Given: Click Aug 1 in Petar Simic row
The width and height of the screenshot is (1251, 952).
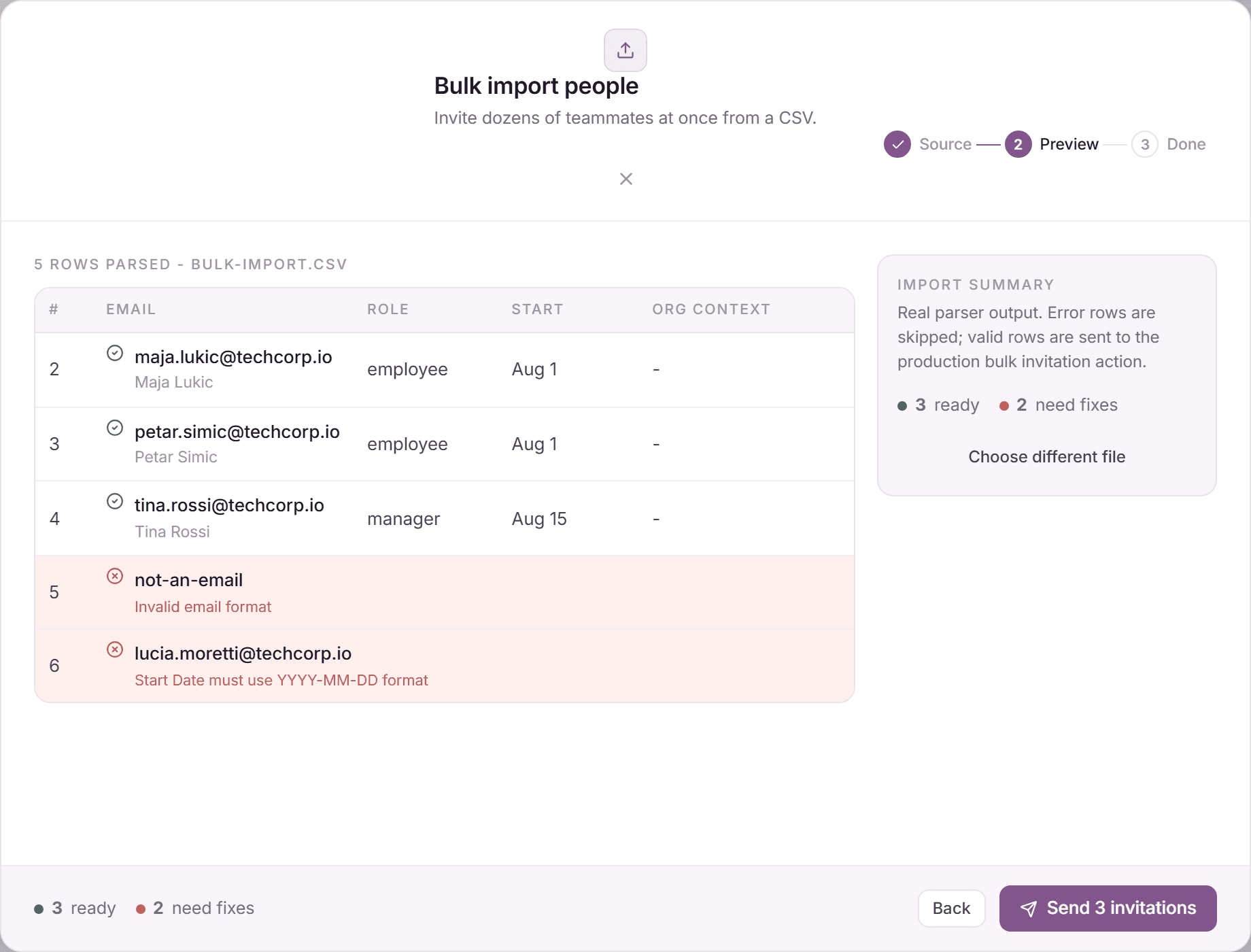Looking at the screenshot, I should (x=534, y=444).
